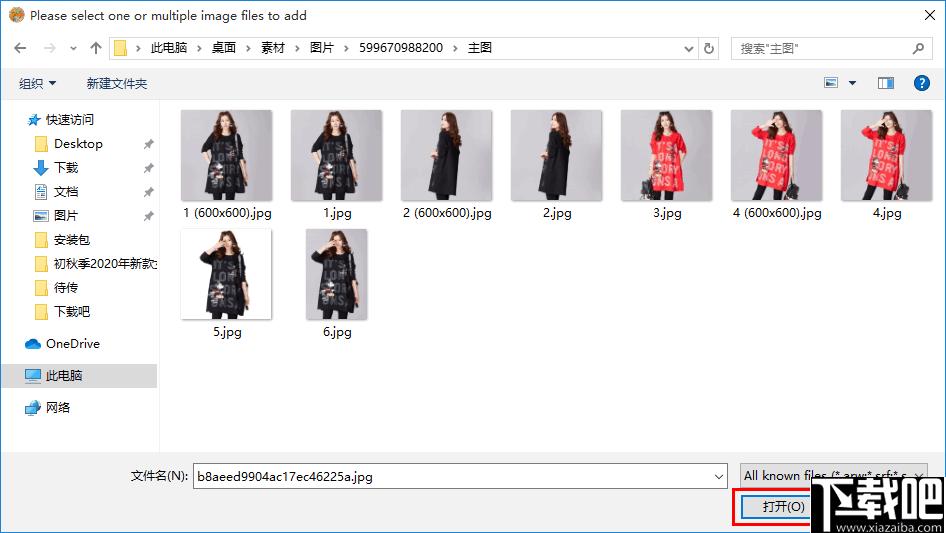Open recent locations dropdown arrow

click(73, 48)
